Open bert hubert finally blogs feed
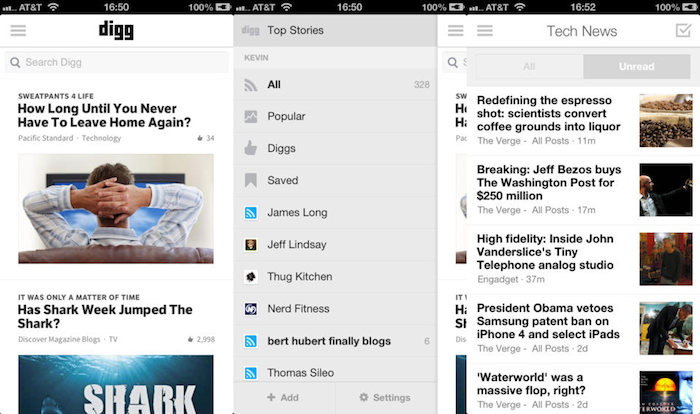700x414 pixels. (x=329, y=341)
